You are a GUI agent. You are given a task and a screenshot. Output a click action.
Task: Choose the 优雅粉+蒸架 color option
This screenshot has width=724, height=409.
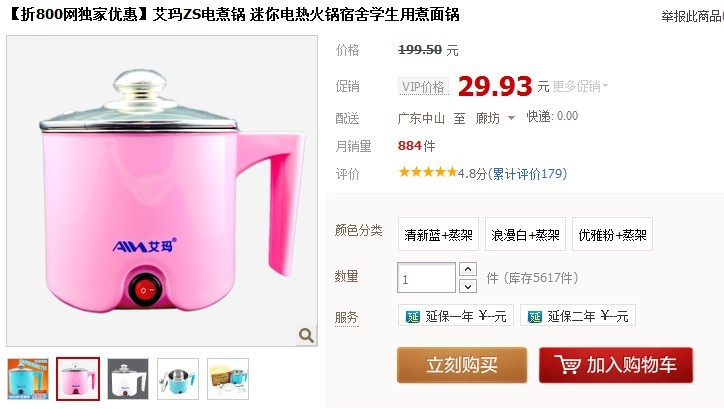612,235
